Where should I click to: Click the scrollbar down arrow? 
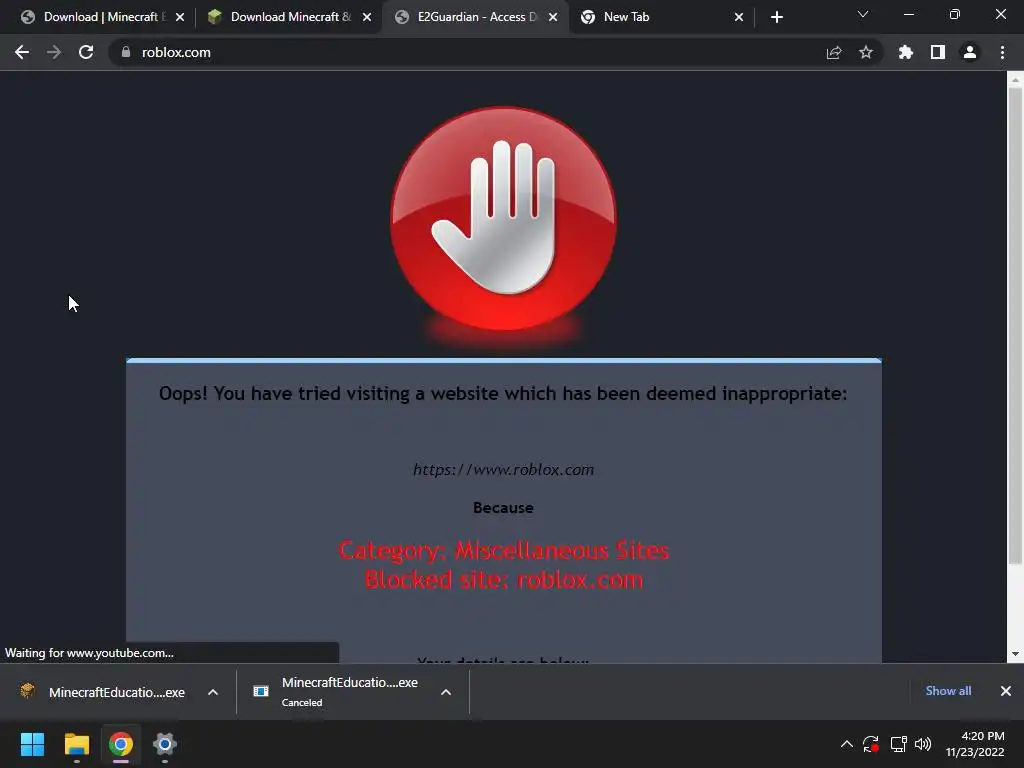(1015, 654)
